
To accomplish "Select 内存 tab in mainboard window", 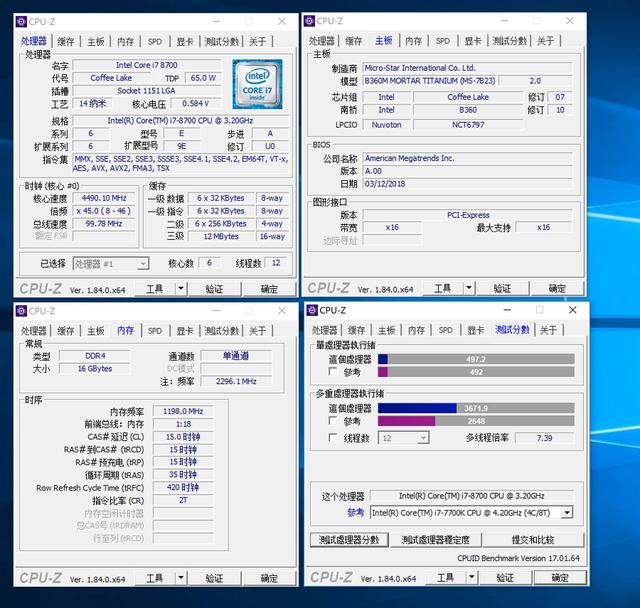I will [x=413, y=41].
